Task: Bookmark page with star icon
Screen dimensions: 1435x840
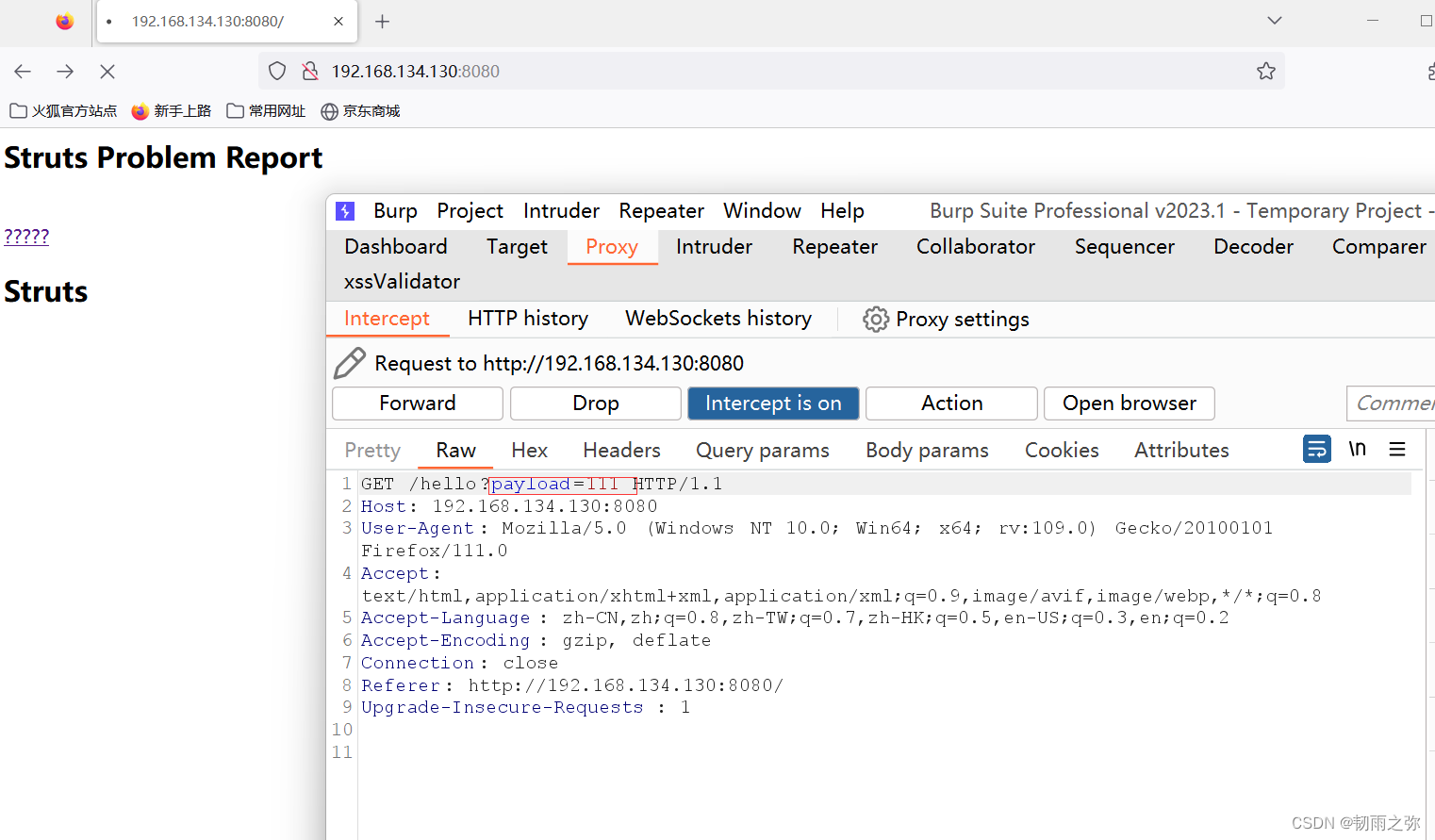Action: (1266, 71)
